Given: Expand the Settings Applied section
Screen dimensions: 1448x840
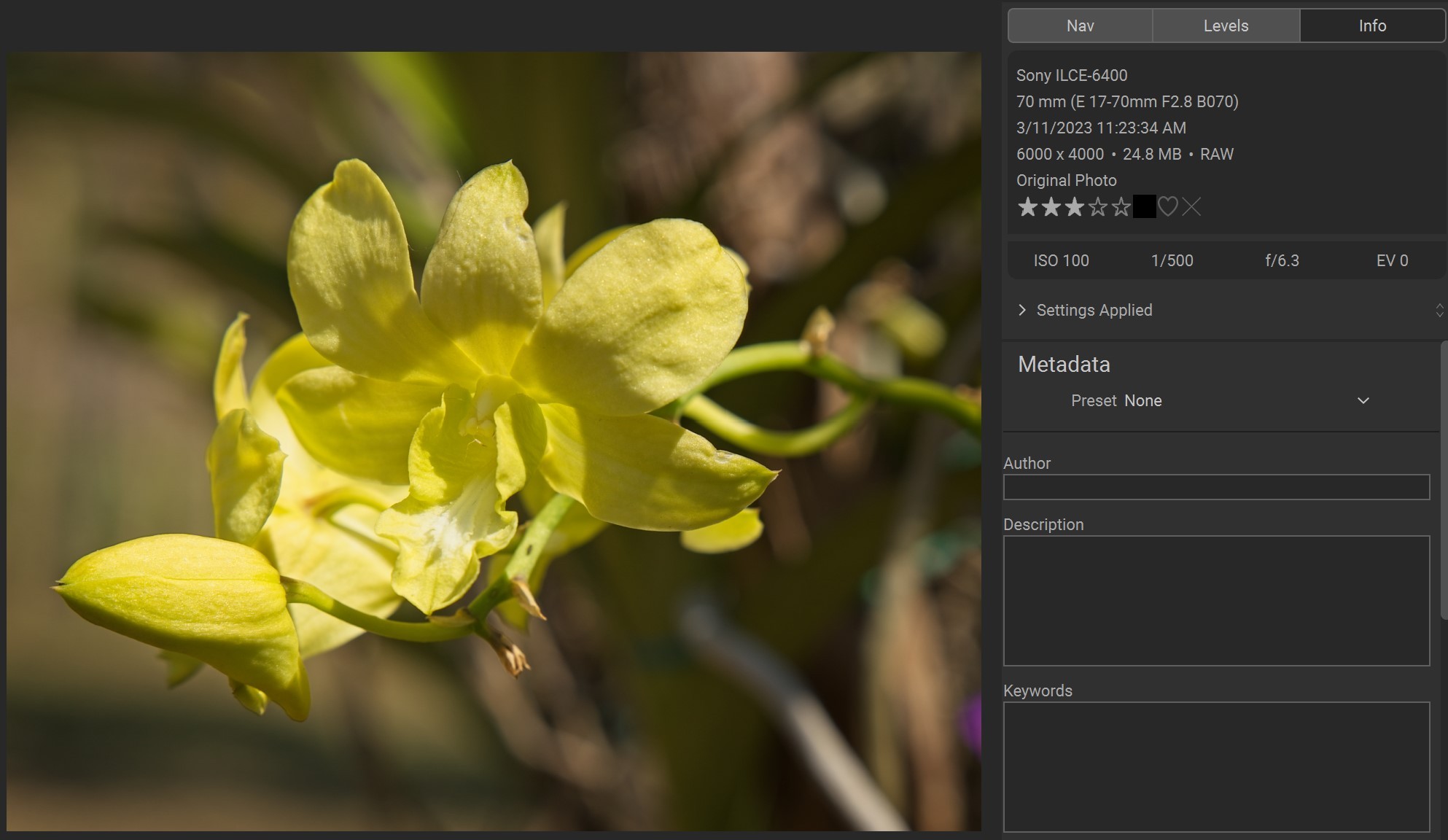Looking at the screenshot, I should (x=1021, y=310).
